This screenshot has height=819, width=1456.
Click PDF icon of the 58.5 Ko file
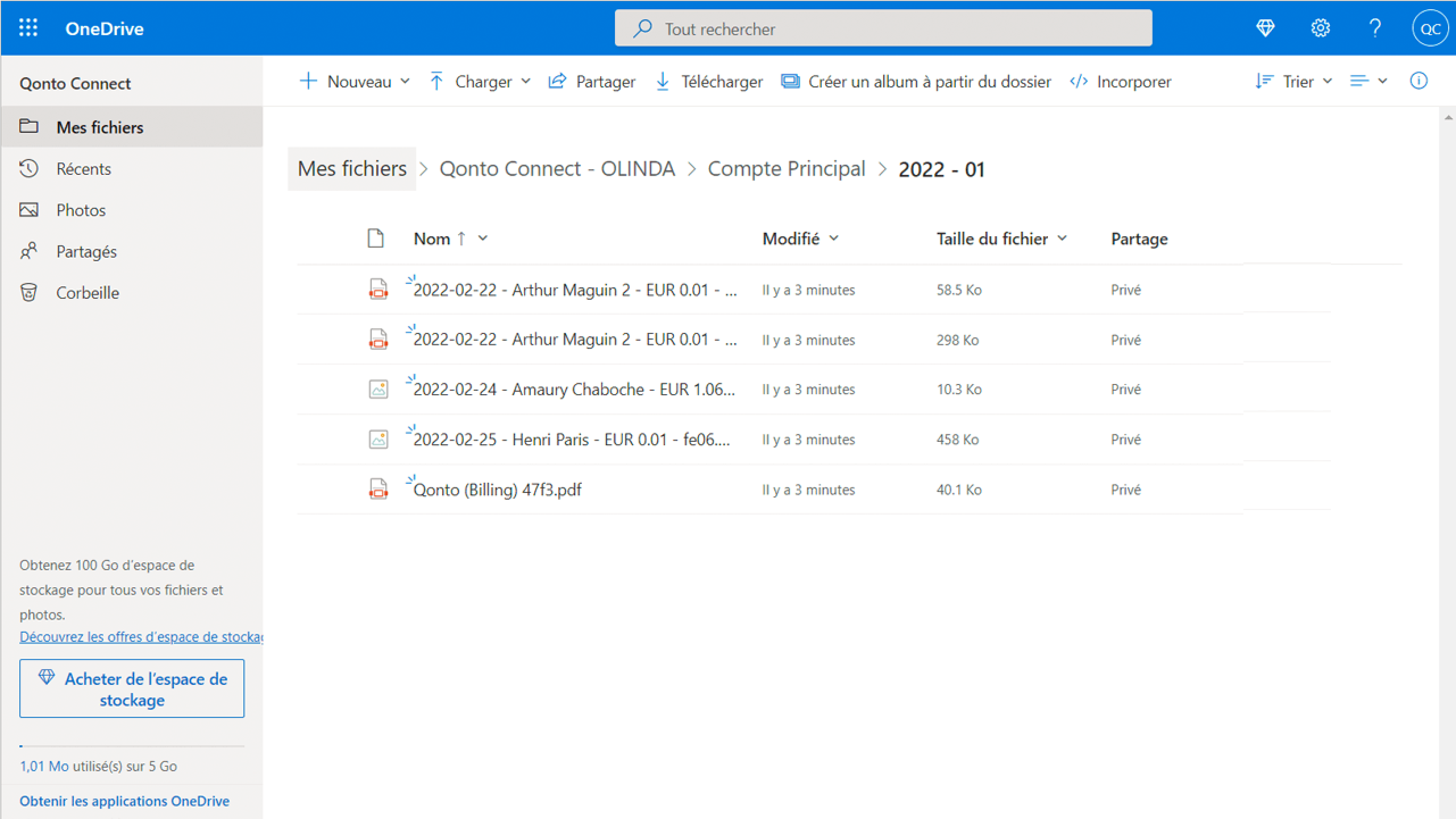pos(378,289)
